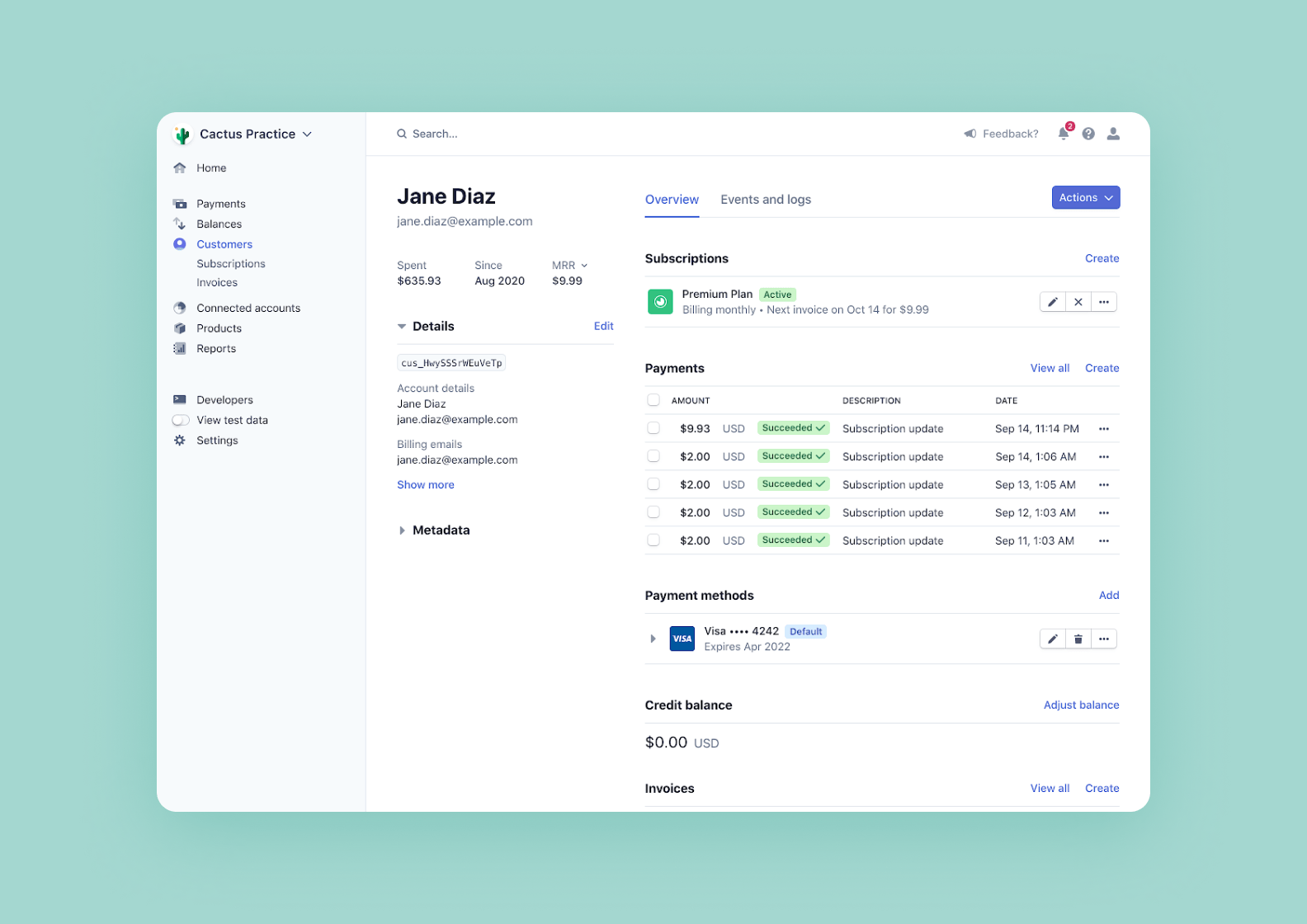1307x924 pixels.
Task: Expand the Visa 4242 payment method row
Action: tap(653, 639)
